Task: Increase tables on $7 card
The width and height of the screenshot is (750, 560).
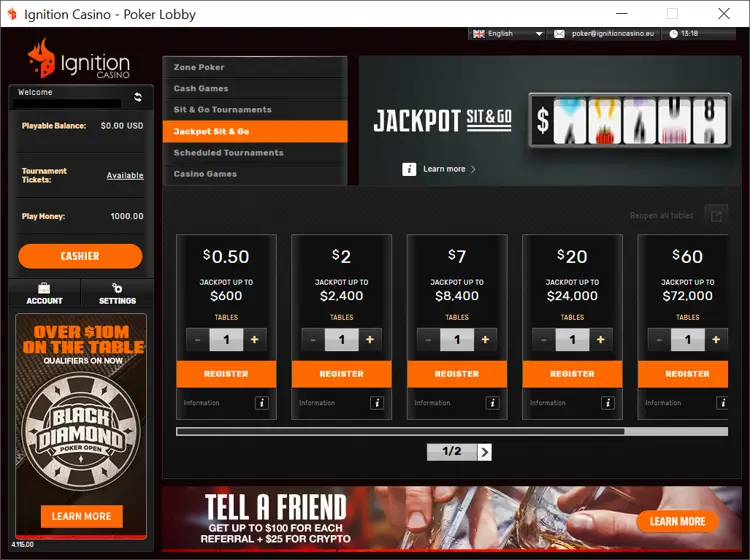Action: (x=485, y=340)
